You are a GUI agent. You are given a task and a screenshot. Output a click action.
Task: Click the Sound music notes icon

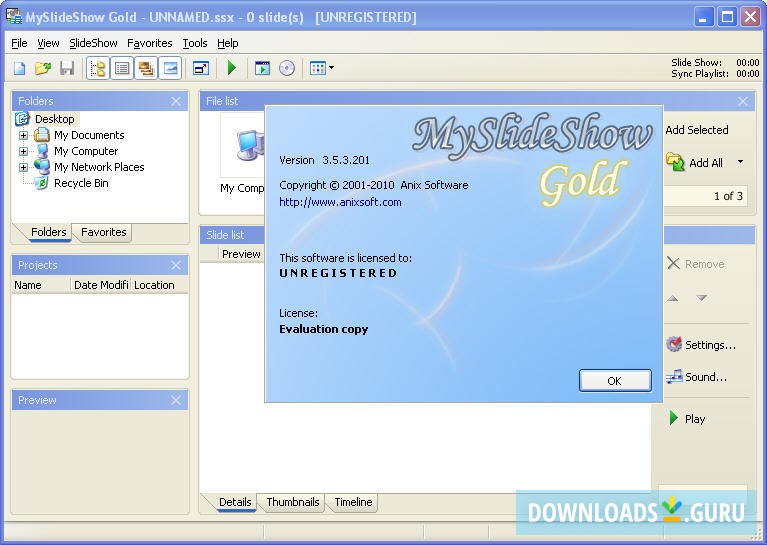[x=674, y=377]
